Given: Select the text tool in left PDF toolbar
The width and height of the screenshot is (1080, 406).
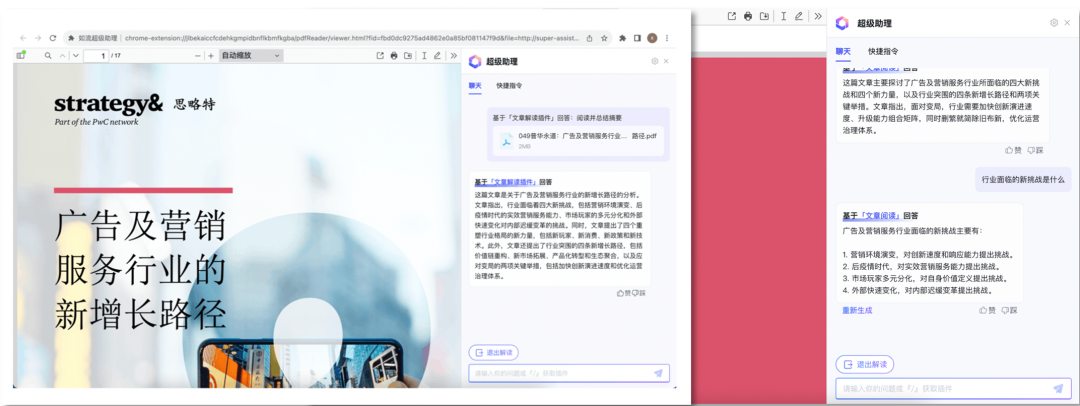Looking at the screenshot, I should pos(424,55).
